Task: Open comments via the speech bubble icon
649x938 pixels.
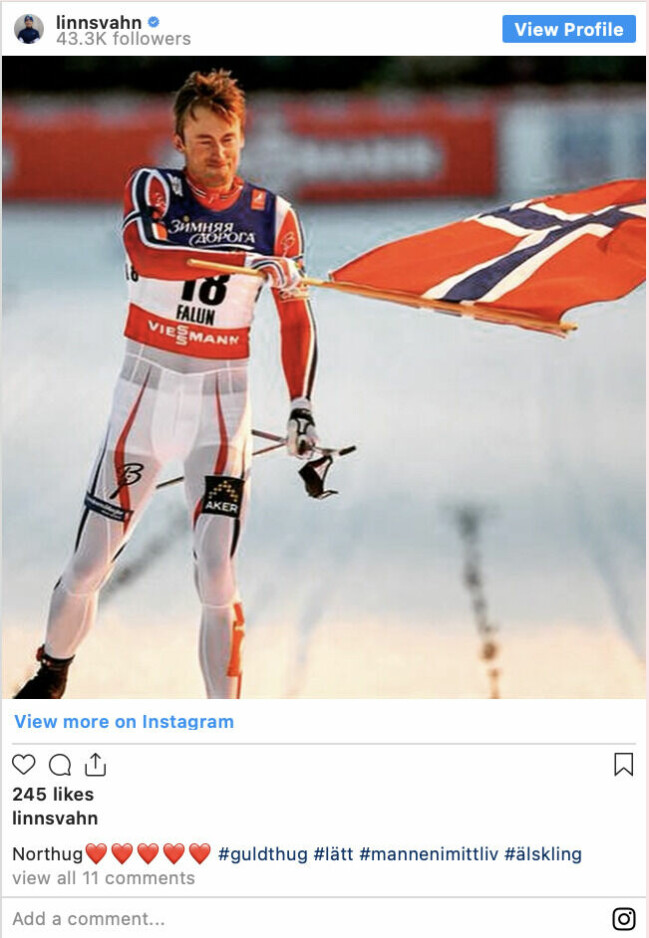Action: 60,765
